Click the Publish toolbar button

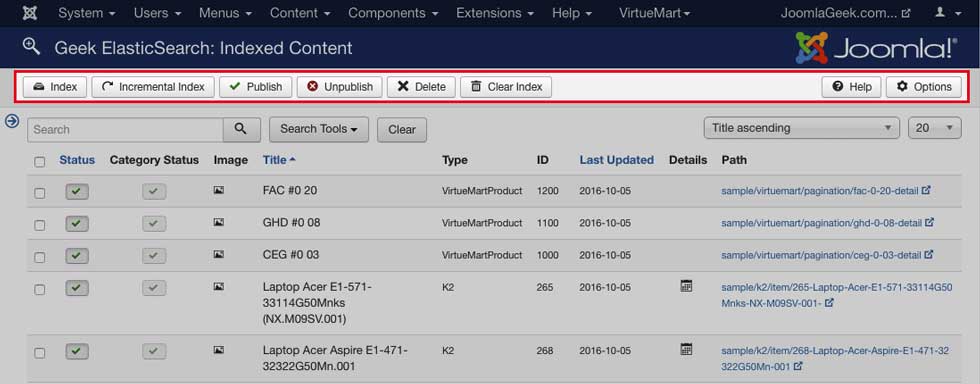pyautogui.click(x=256, y=87)
